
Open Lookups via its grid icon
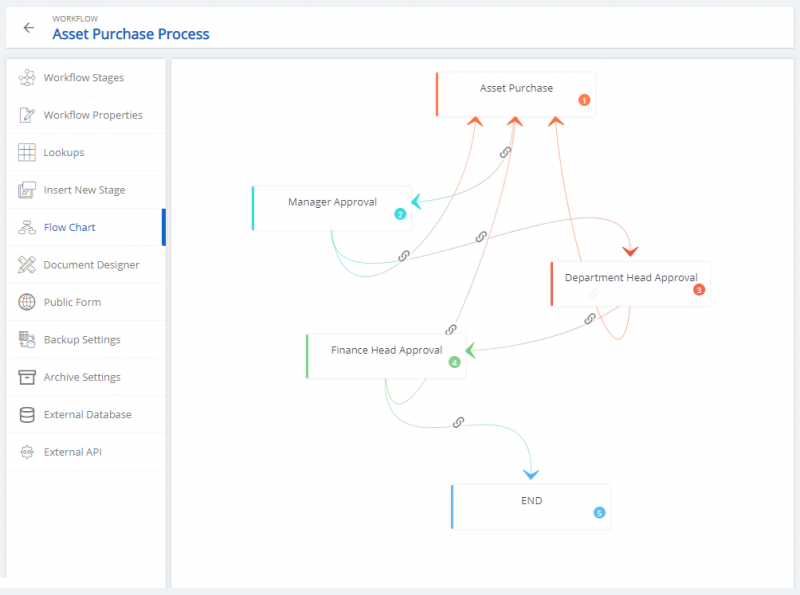25,152
